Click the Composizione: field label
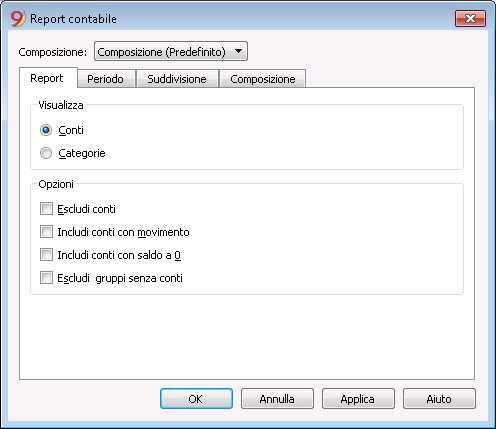The height and width of the screenshot is (429, 496). (x=53, y=52)
